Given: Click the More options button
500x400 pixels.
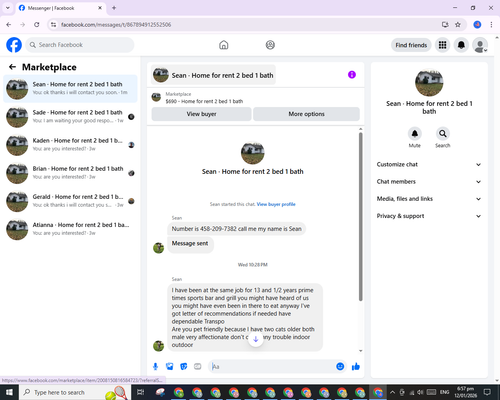Looking at the screenshot, I should pyautogui.click(x=306, y=114).
